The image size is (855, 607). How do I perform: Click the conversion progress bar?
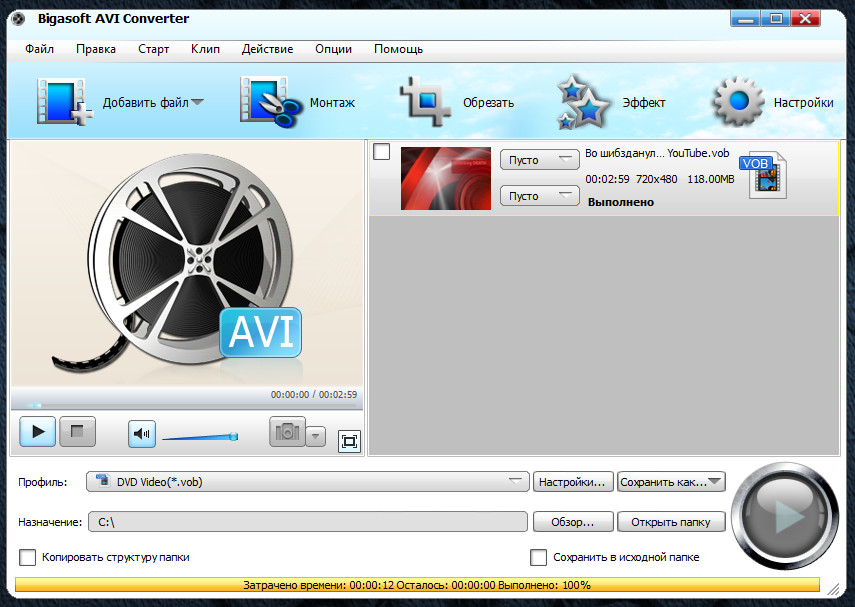coord(417,585)
